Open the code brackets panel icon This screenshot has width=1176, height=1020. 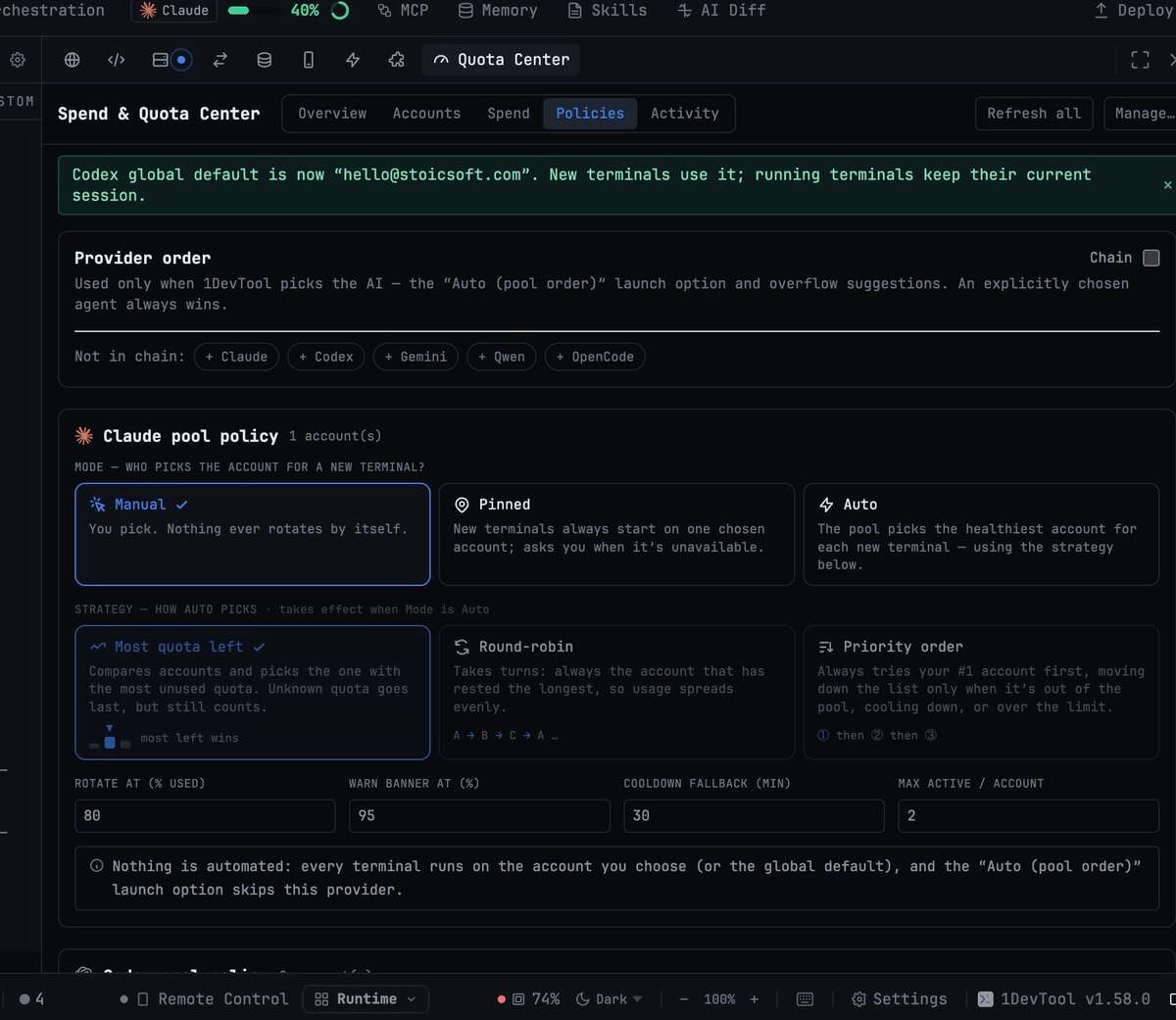(x=116, y=60)
